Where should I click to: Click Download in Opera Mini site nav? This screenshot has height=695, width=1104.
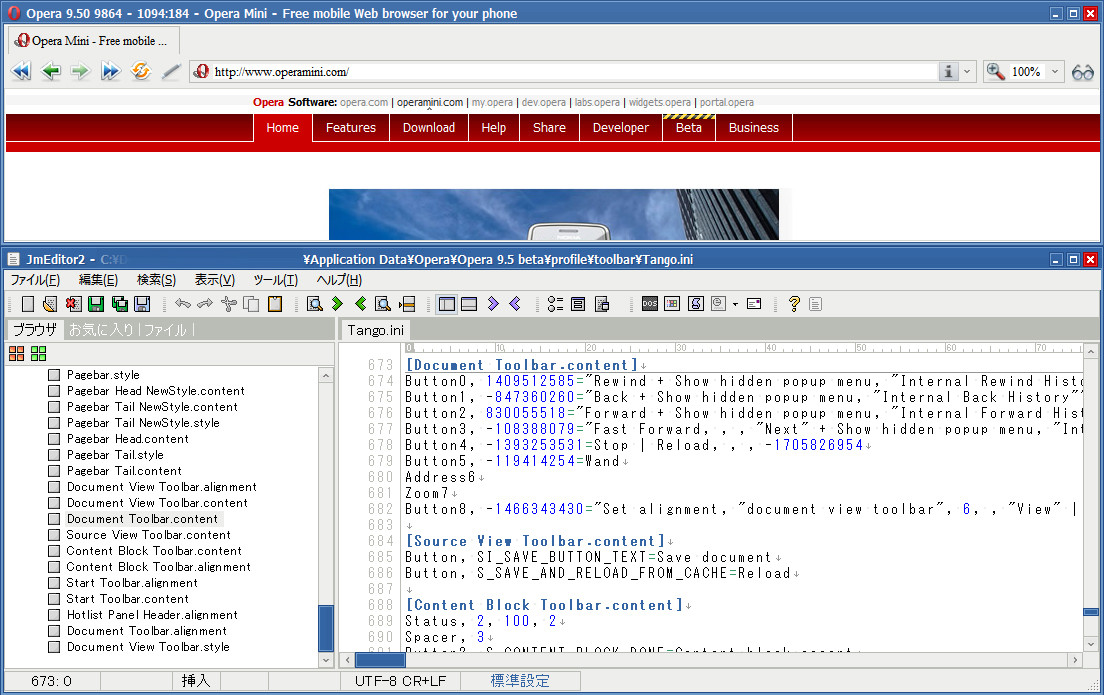click(429, 127)
